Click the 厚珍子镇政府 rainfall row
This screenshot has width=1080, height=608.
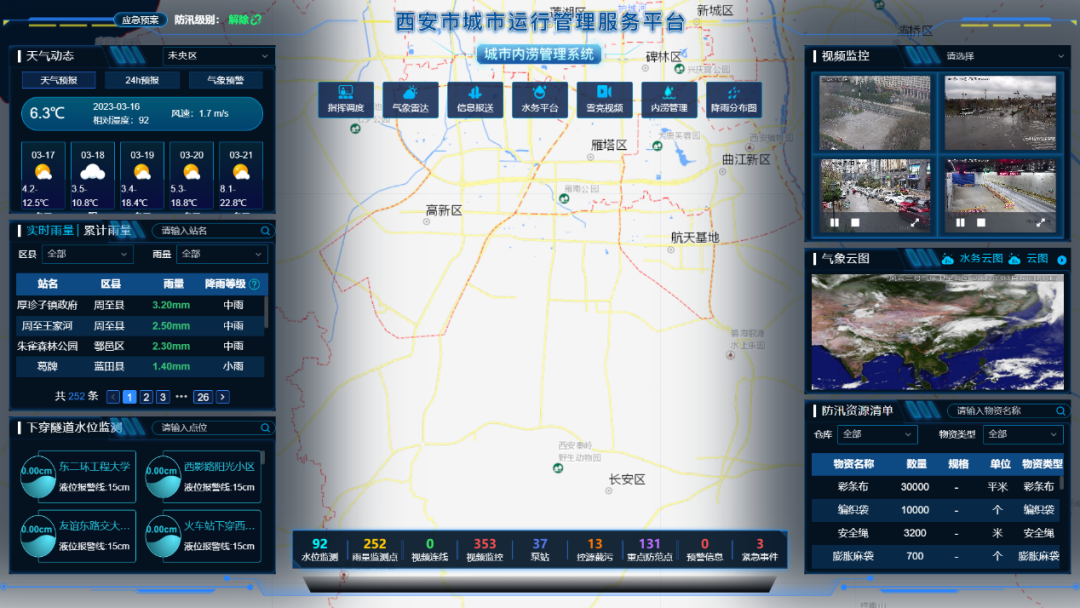(x=140, y=305)
